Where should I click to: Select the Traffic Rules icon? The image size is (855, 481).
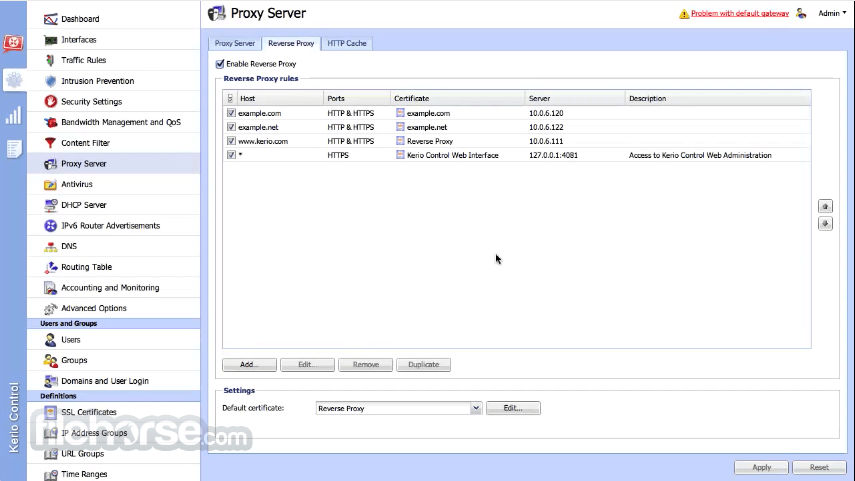click(x=50, y=61)
